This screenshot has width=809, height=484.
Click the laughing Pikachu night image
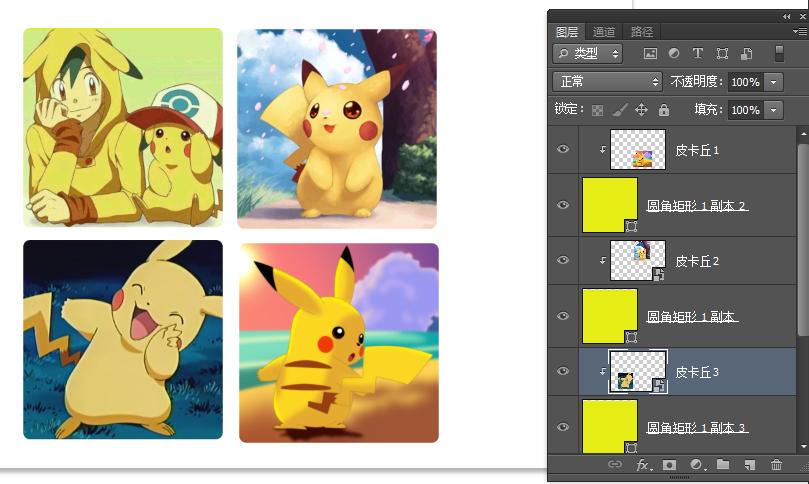[x=123, y=340]
